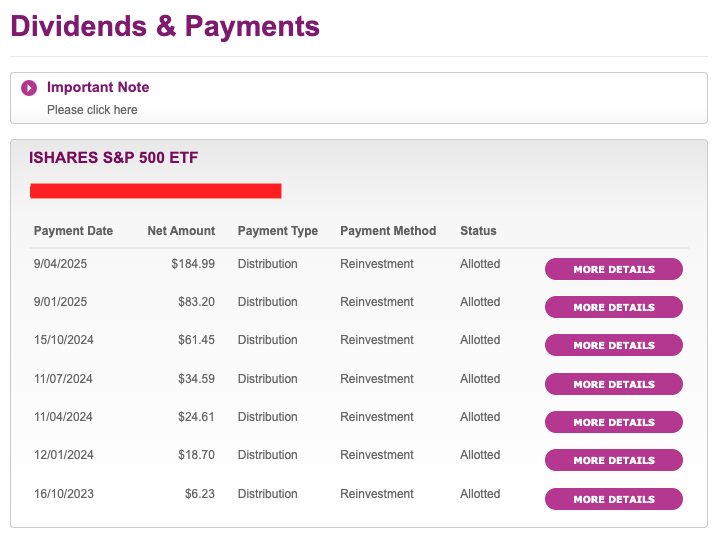Click the Payment Method column header

(388, 231)
